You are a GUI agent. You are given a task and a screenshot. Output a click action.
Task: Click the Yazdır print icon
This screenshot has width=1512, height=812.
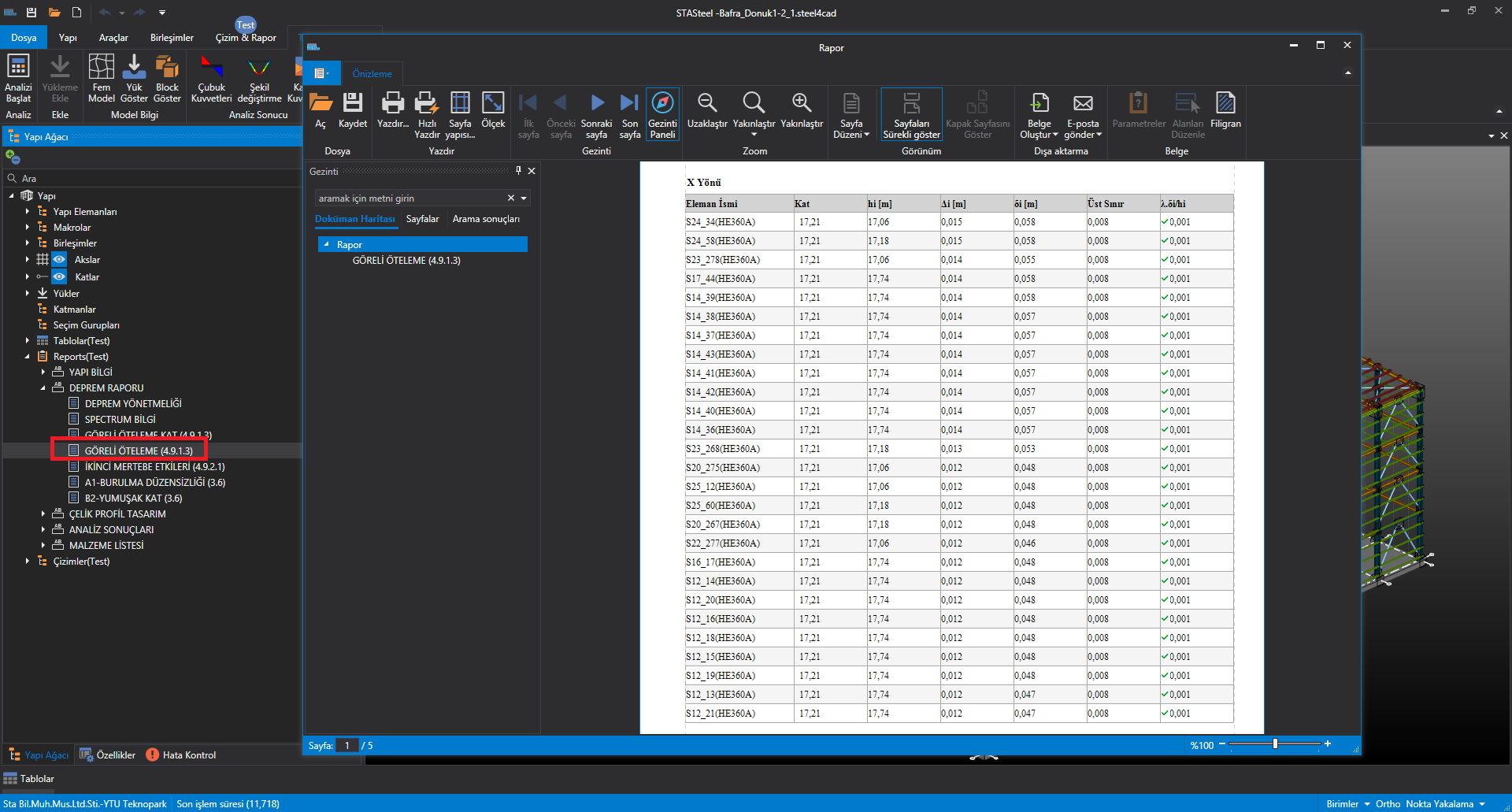pyautogui.click(x=392, y=103)
